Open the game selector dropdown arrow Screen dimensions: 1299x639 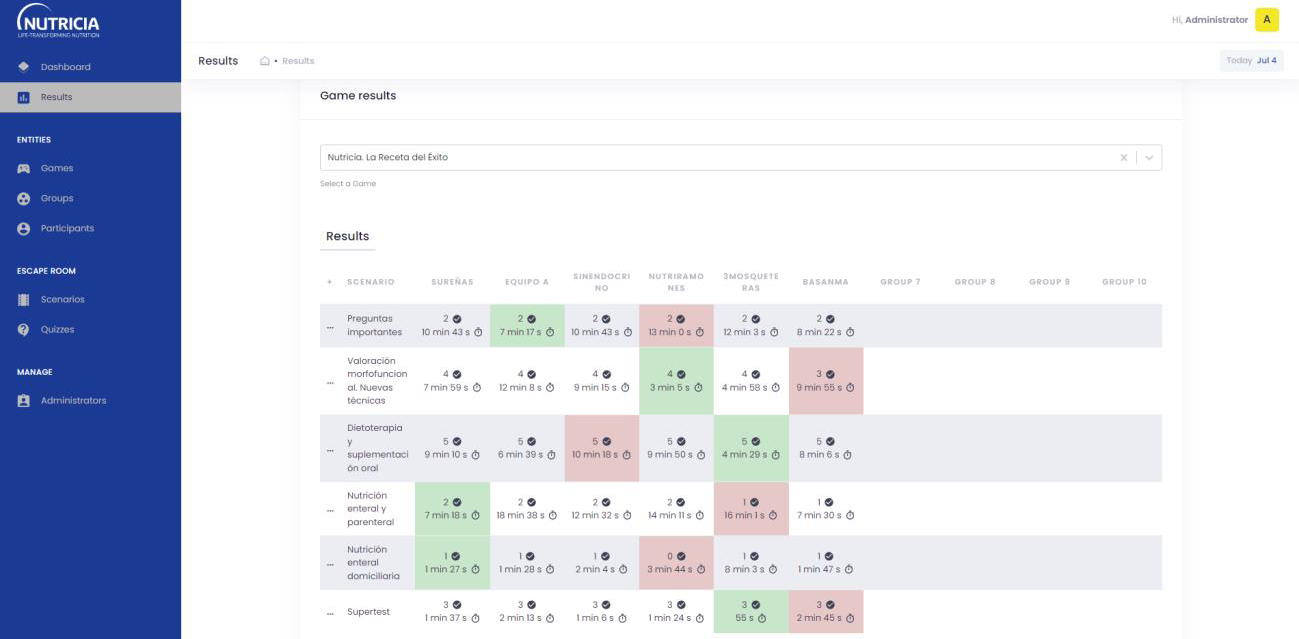pos(1150,157)
